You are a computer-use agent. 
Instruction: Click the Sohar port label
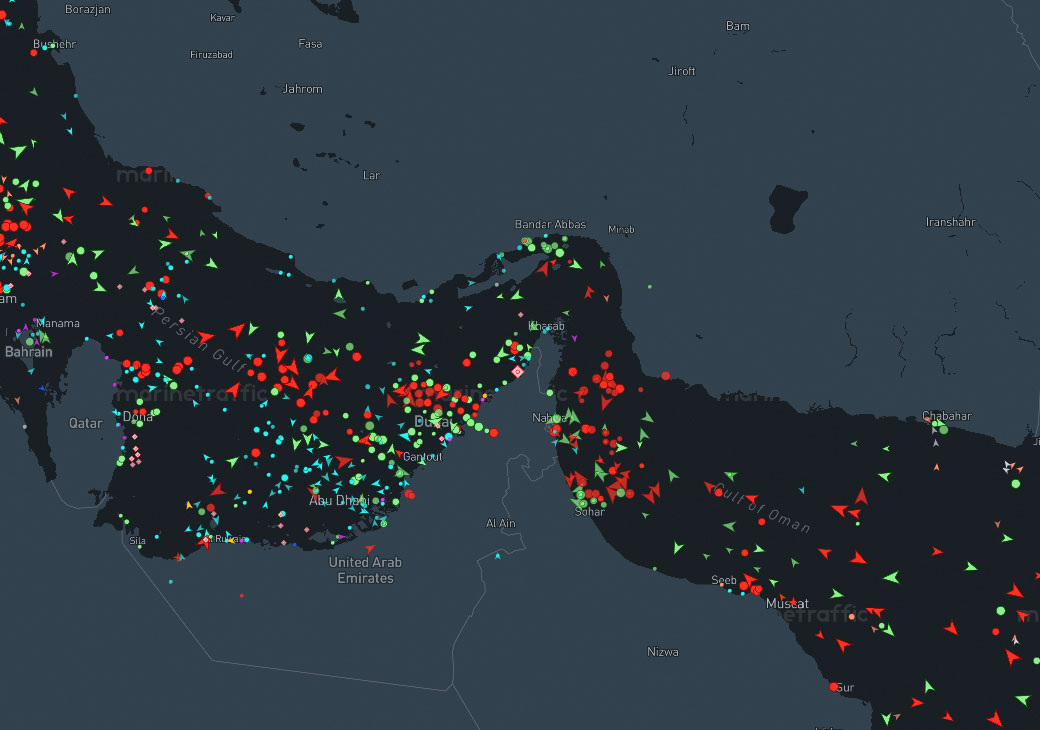pos(590,511)
